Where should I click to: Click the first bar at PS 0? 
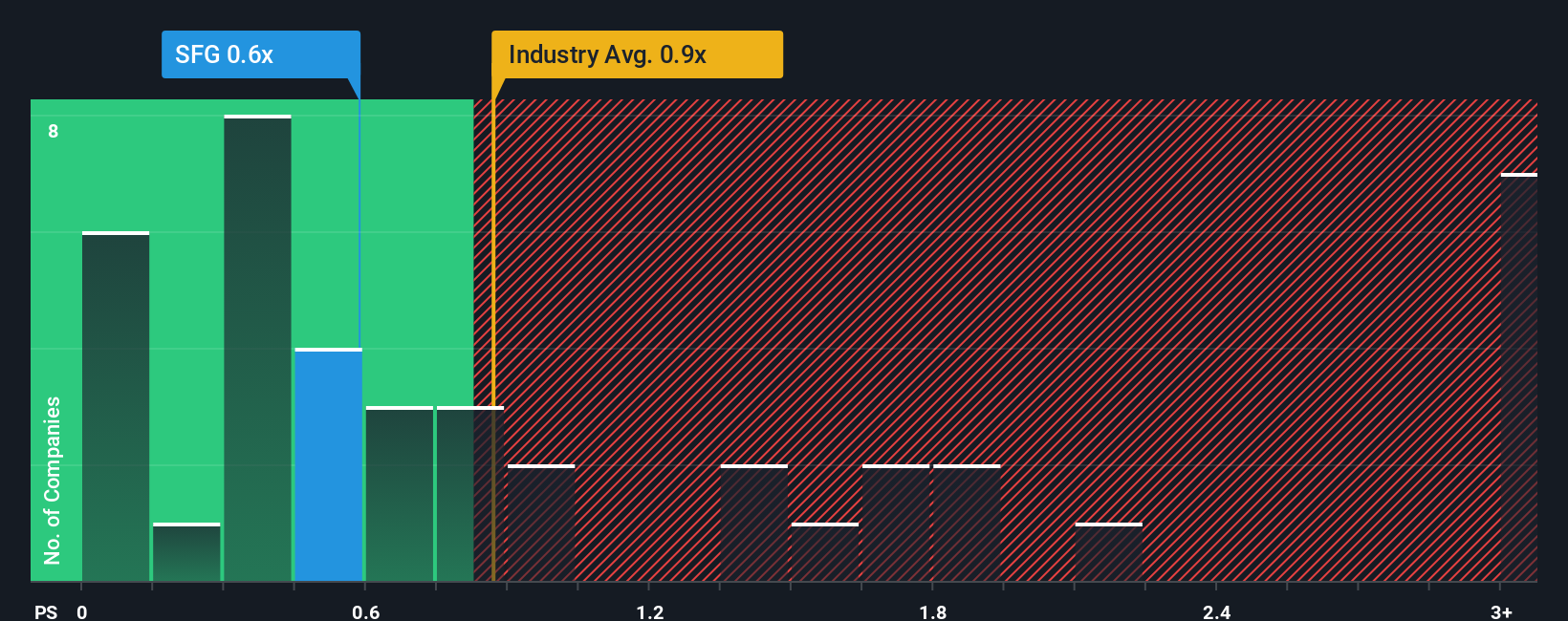coord(116,406)
